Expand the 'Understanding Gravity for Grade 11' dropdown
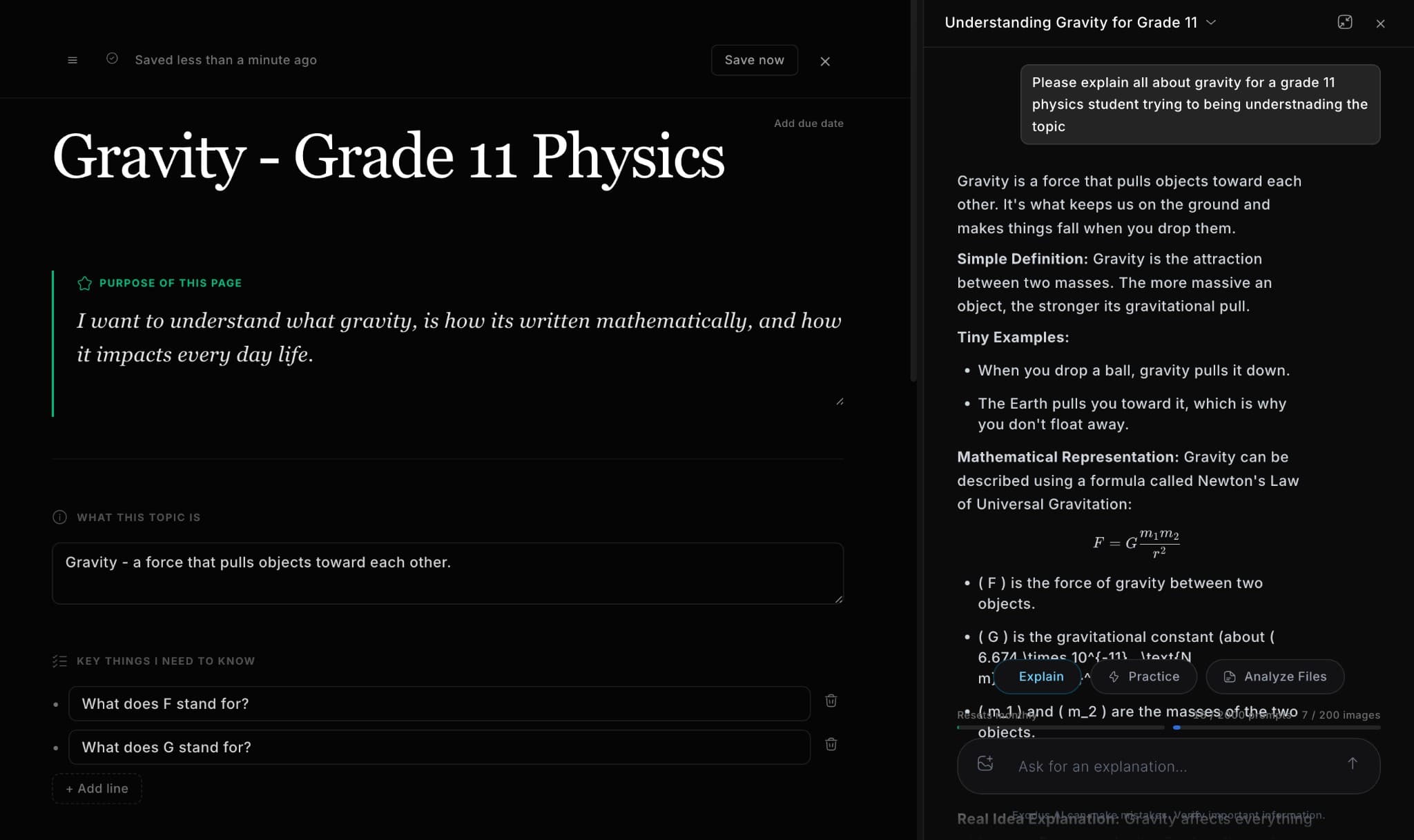 click(x=1211, y=22)
